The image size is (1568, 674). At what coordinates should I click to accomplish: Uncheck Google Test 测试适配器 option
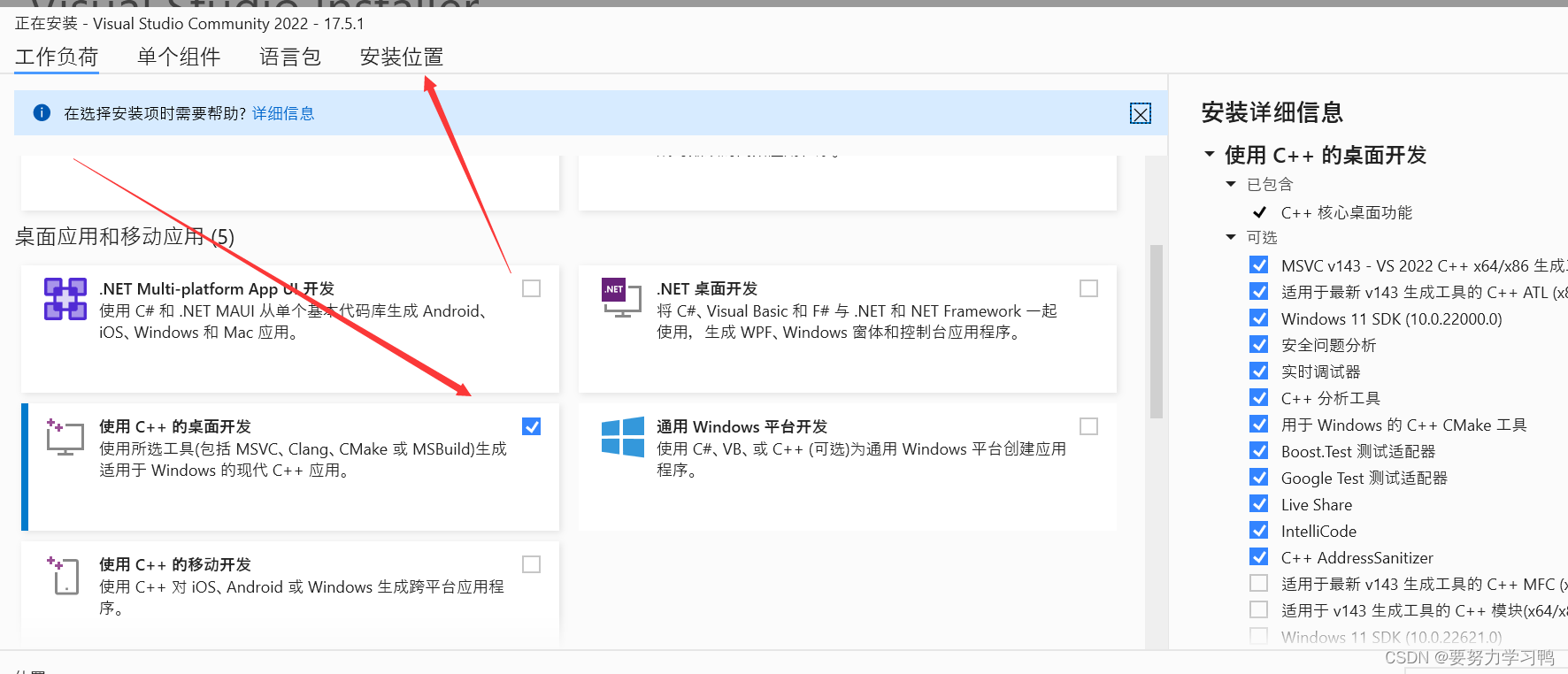tap(1258, 477)
